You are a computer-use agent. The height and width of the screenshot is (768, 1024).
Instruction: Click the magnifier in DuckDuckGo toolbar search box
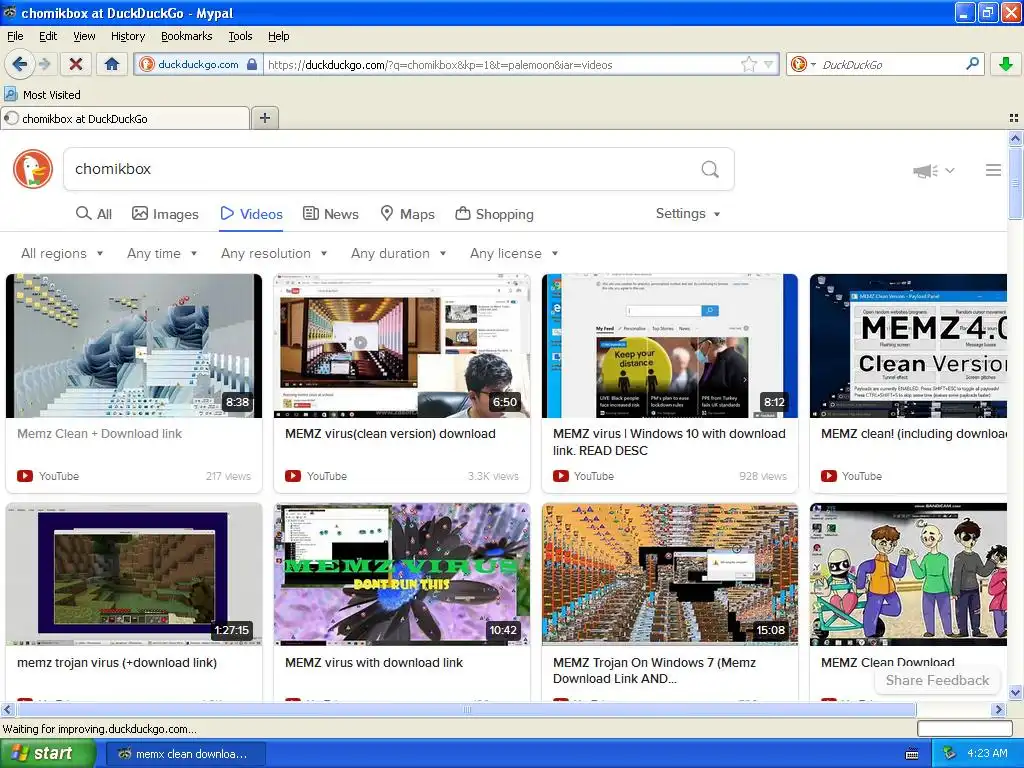pyautogui.click(x=972, y=64)
